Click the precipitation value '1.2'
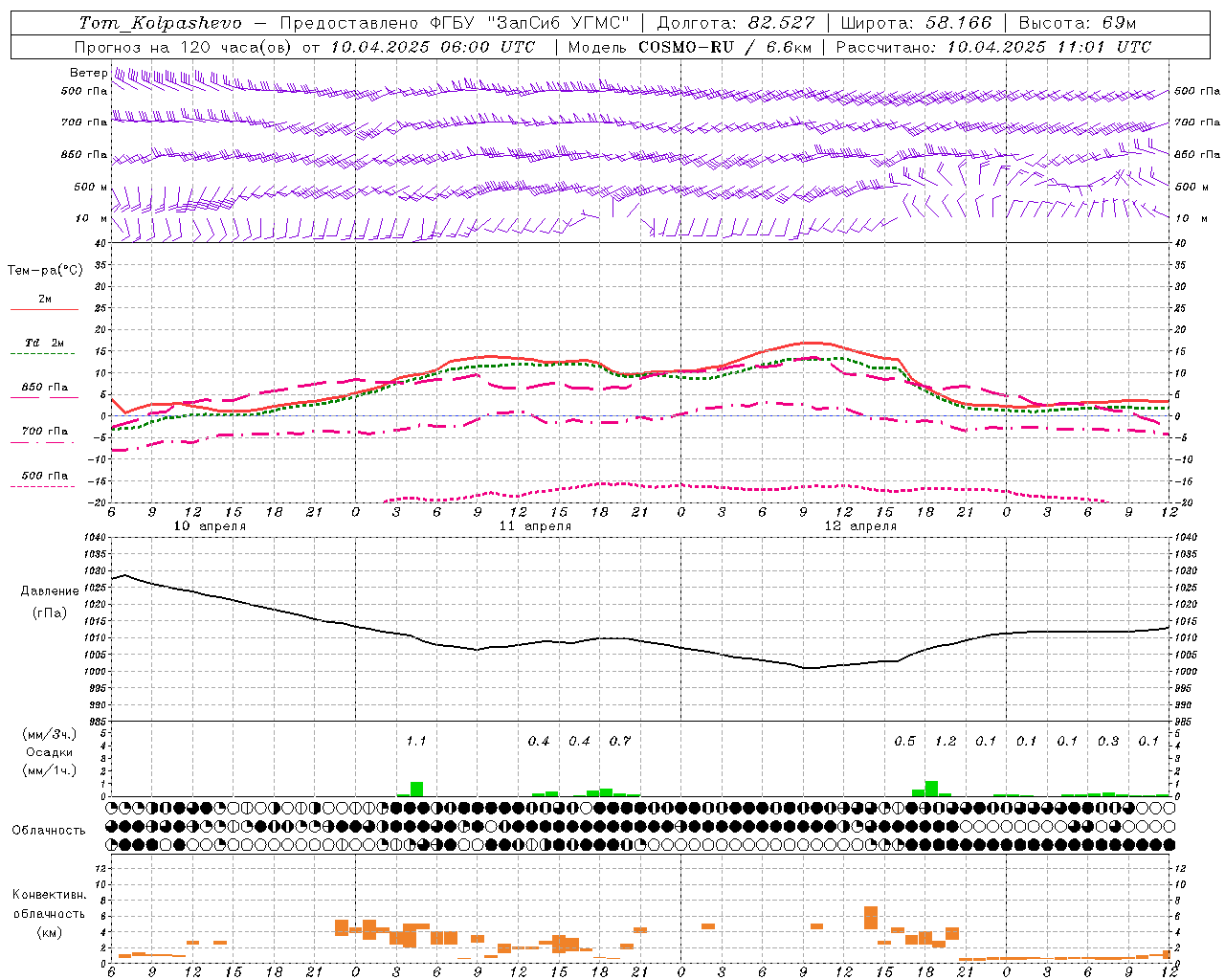This screenshot has height=980, width=1225. click(x=946, y=741)
